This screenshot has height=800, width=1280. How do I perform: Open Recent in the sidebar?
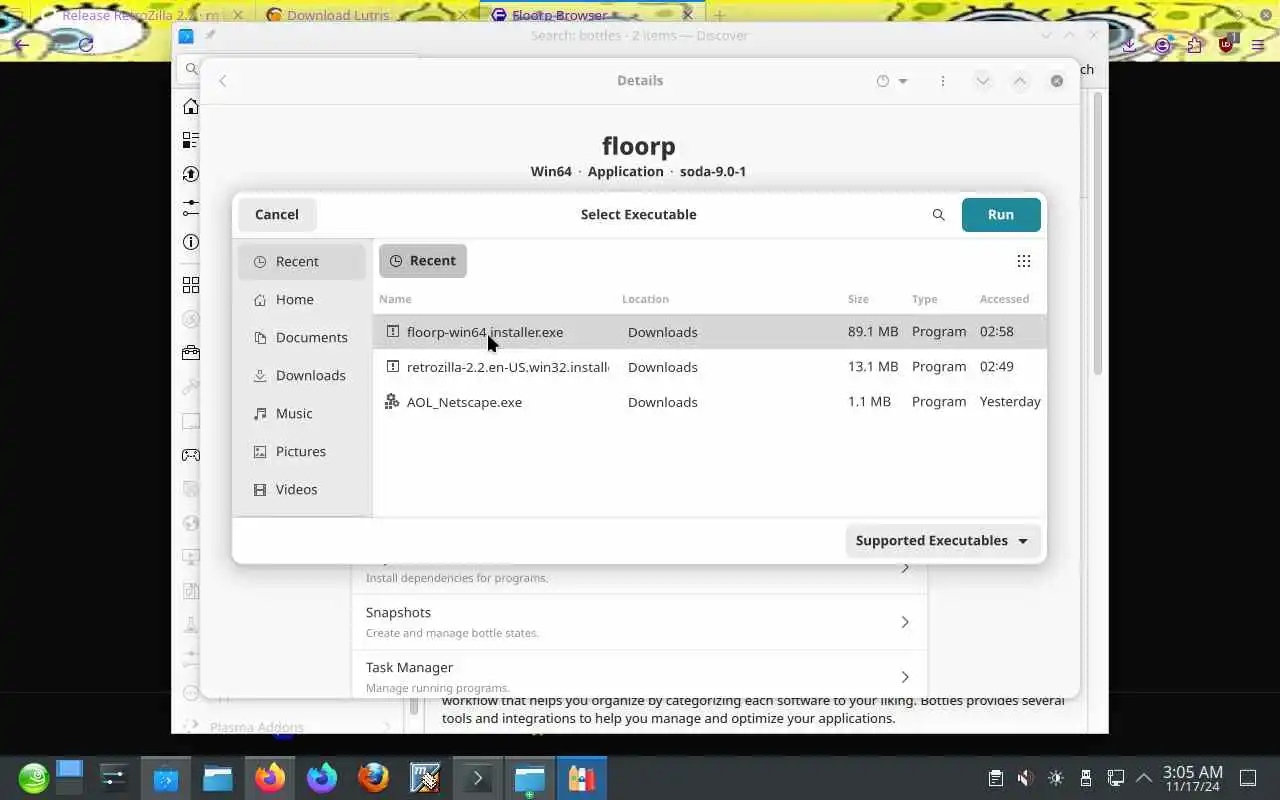(302, 262)
